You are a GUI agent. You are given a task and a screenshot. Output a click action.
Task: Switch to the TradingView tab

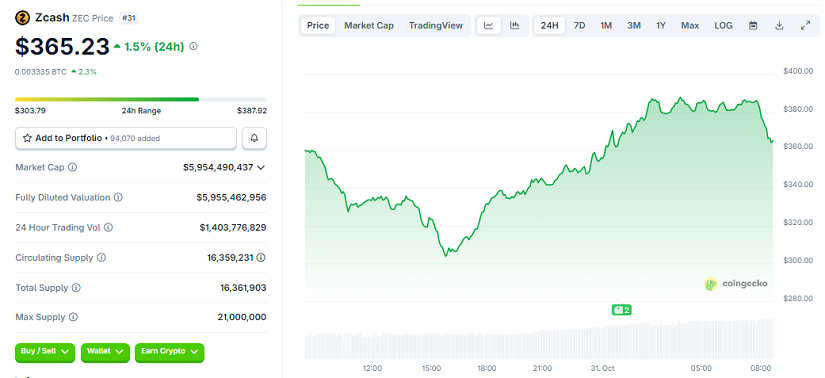pyautogui.click(x=436, y=25)
